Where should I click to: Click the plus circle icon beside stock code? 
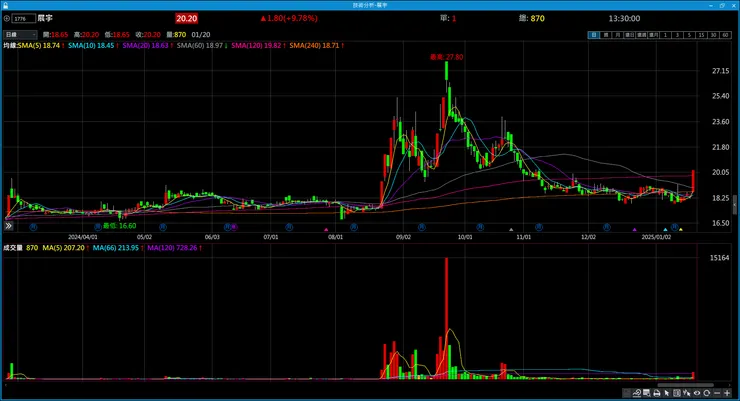pyautogui.click(x=7, y=18)
